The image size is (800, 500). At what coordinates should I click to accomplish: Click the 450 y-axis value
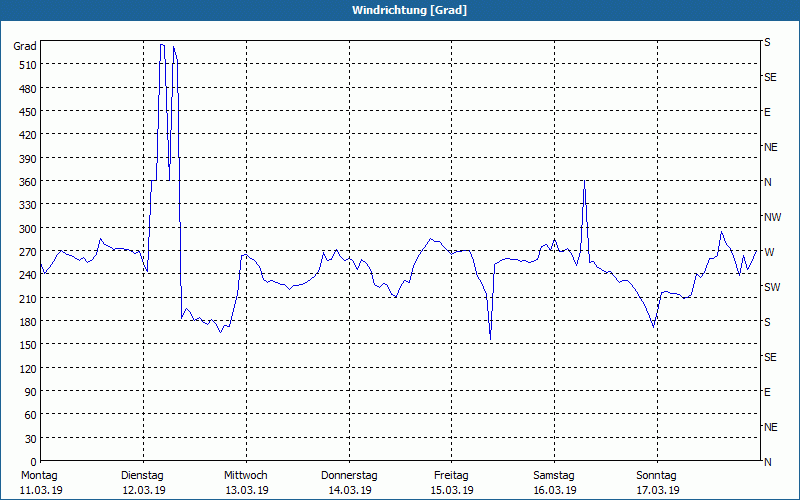click(28, 112)
